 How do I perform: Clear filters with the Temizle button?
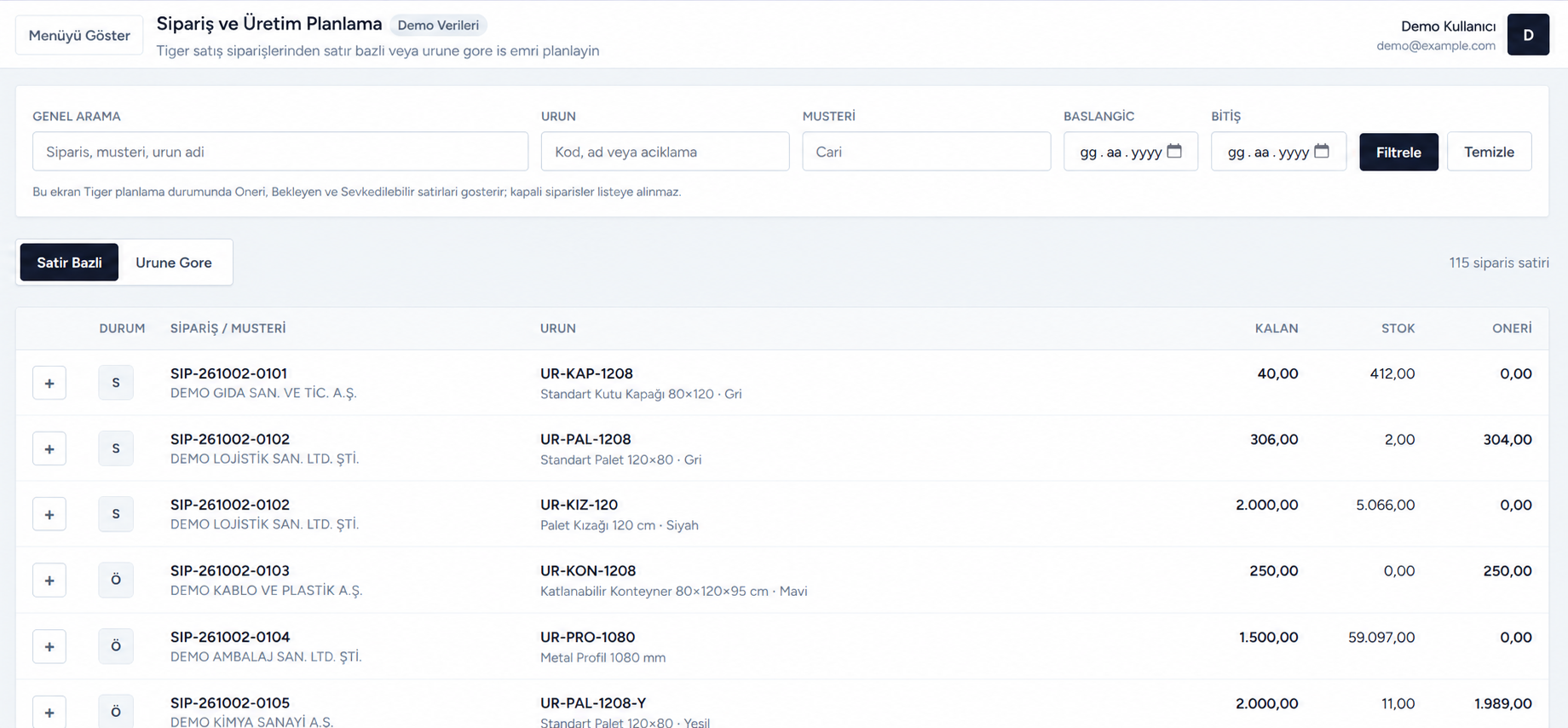point(1489,152)
